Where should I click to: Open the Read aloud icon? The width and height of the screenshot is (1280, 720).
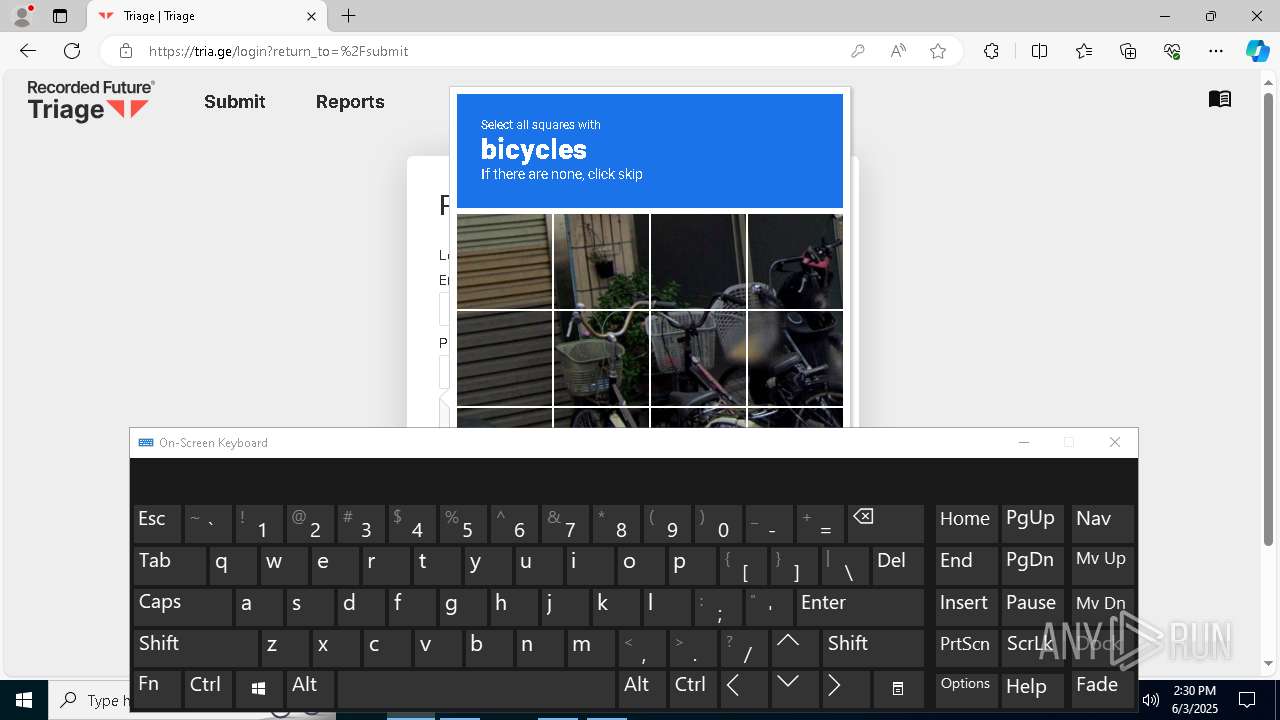pyautogui.click(x=898, y=51)
